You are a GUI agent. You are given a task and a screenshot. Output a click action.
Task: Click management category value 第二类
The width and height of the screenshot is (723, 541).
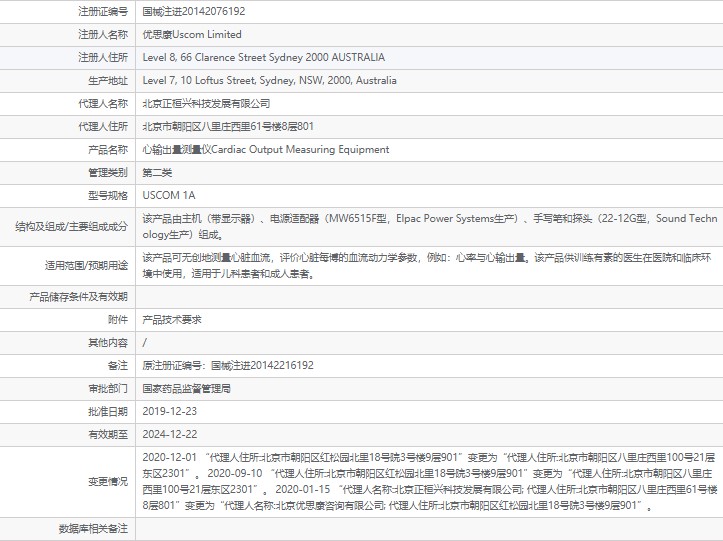pos(157,172)
